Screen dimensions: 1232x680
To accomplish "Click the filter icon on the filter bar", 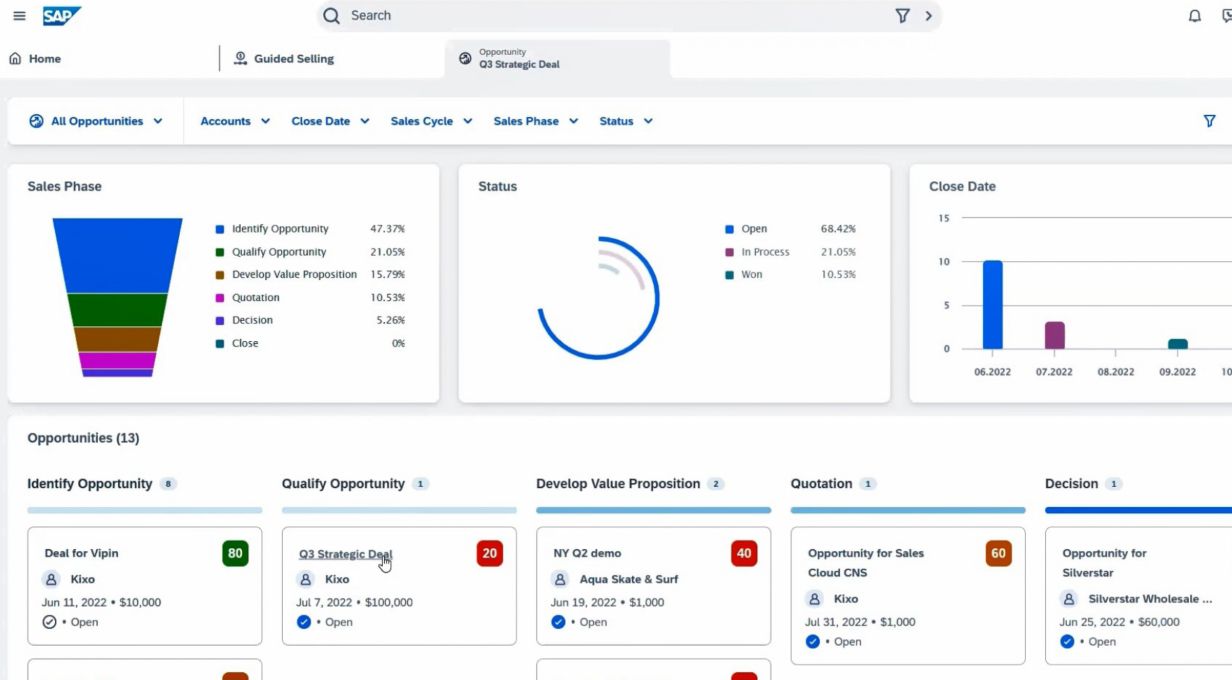I will (x=1209, y=121).
